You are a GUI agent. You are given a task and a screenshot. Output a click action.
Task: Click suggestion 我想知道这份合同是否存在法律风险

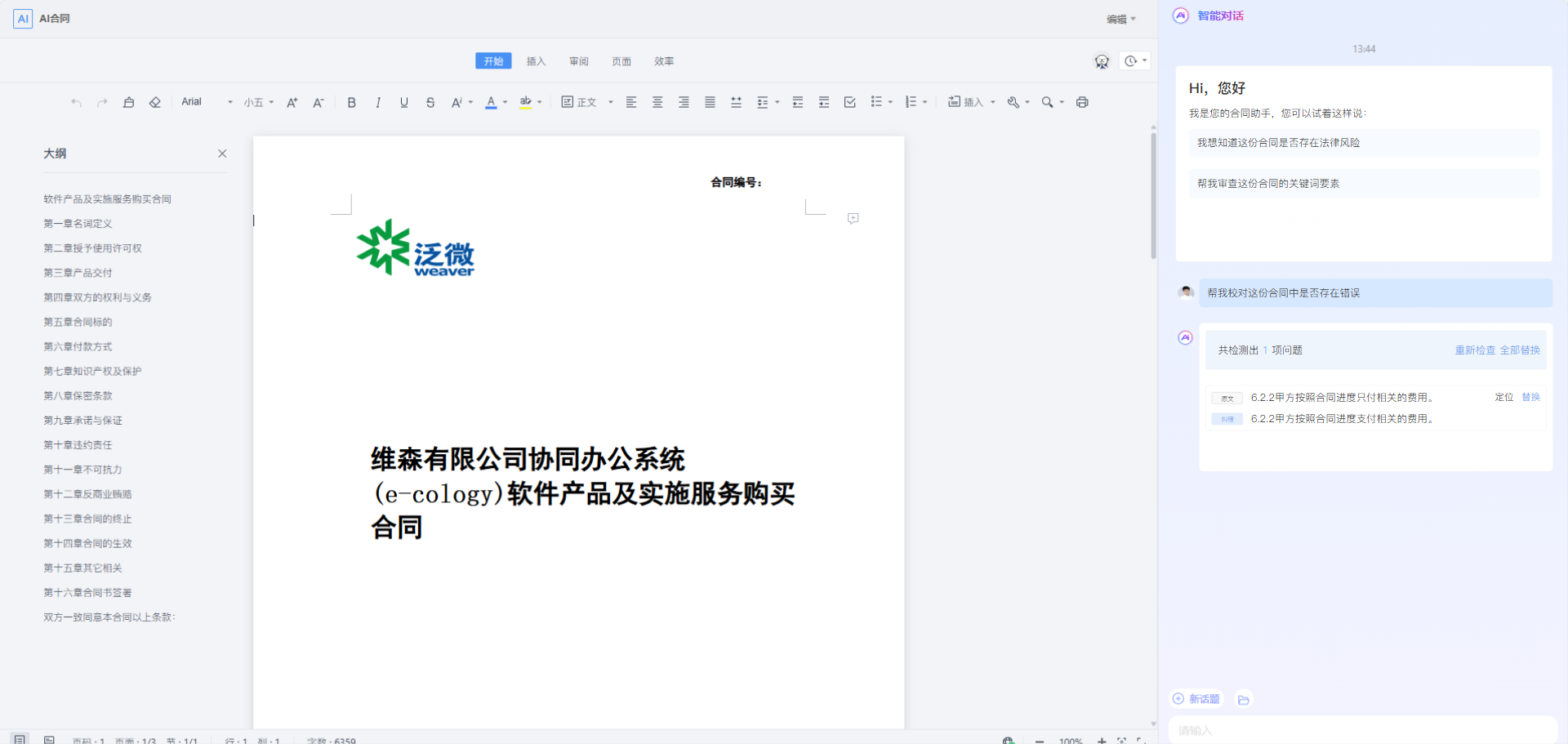(1364, 143)
